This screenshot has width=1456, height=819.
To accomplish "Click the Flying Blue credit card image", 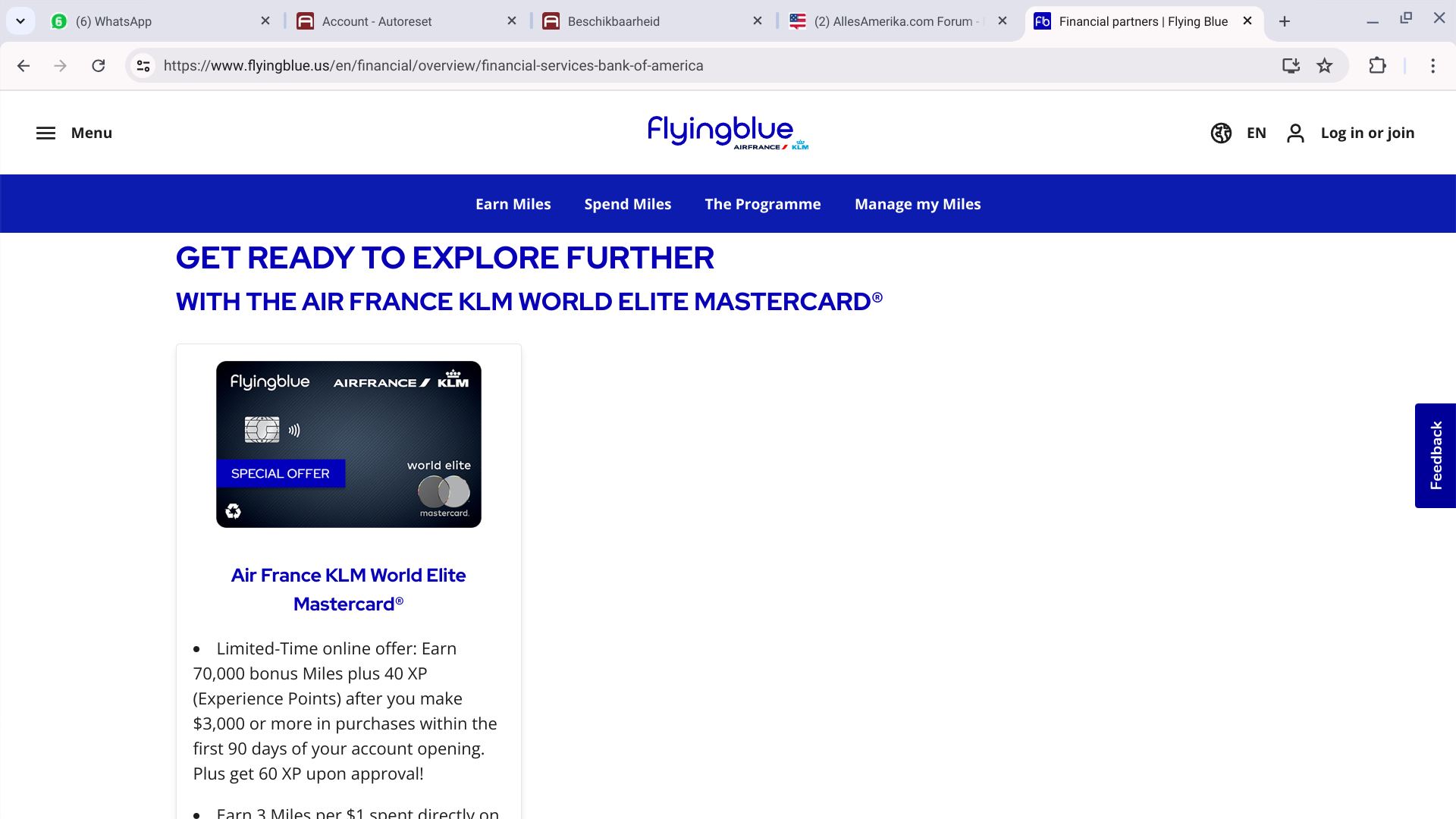I will point(349,444).
